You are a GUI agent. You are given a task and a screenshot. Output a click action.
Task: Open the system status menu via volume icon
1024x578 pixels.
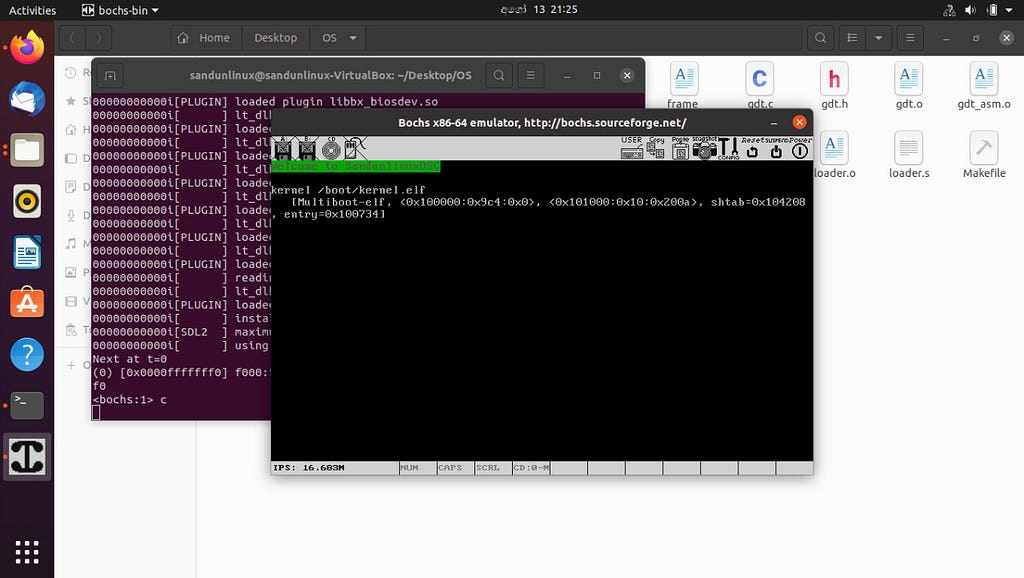point(970,10)
